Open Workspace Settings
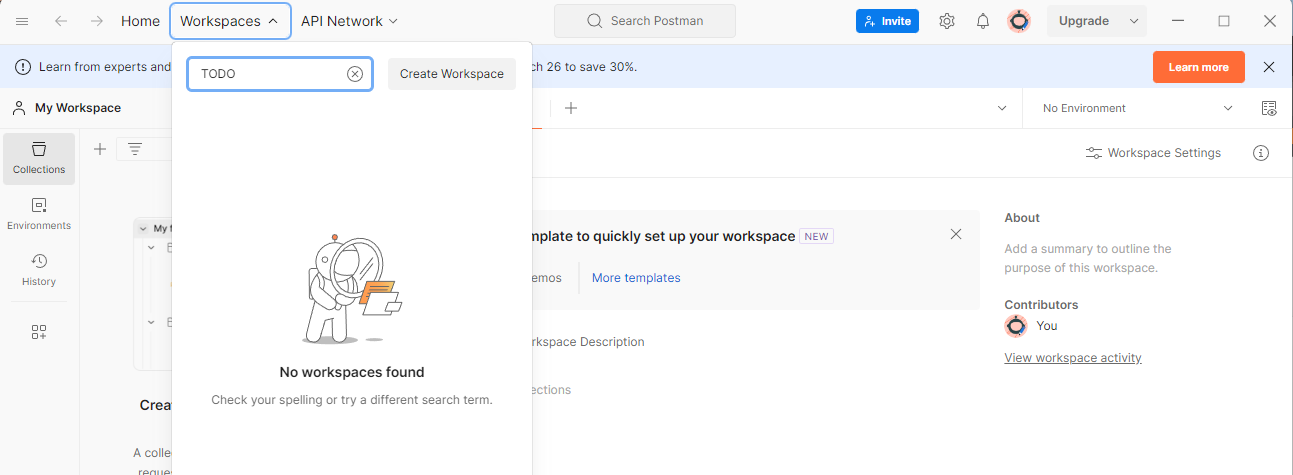Screen dimensions: 1293x475 (x=1153, y=153)
